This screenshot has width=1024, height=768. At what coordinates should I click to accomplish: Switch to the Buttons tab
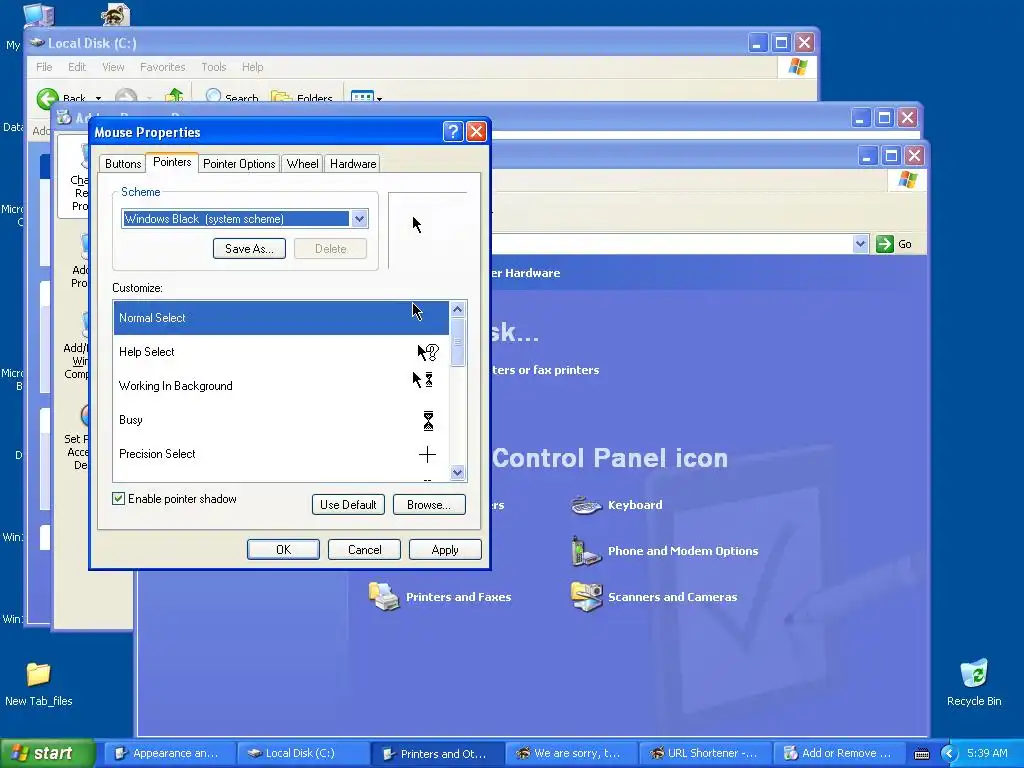pyautogui.click(x=123, y=164)
